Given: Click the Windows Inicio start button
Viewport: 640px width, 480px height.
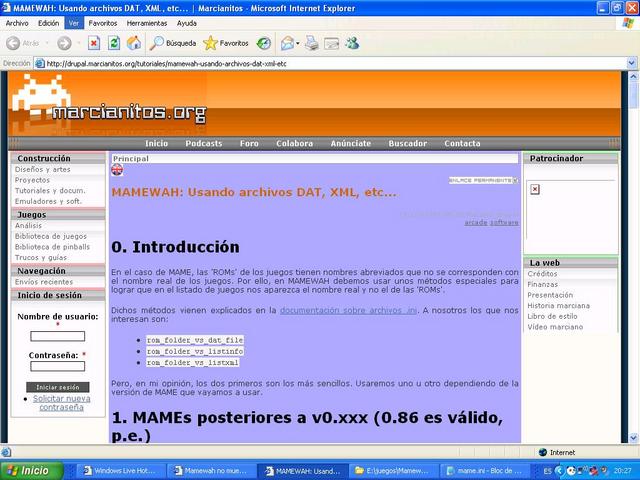Looking at the screenshot, I should 32,471.
